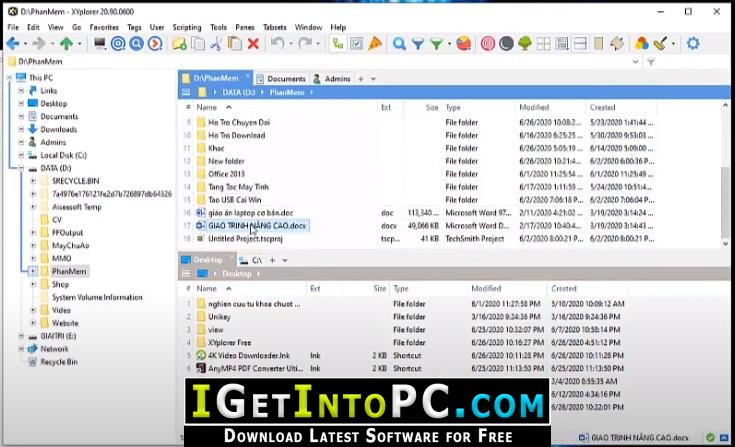
Task: Click the orange pizza slice toolbar icon
Action: tap(375, 44)
